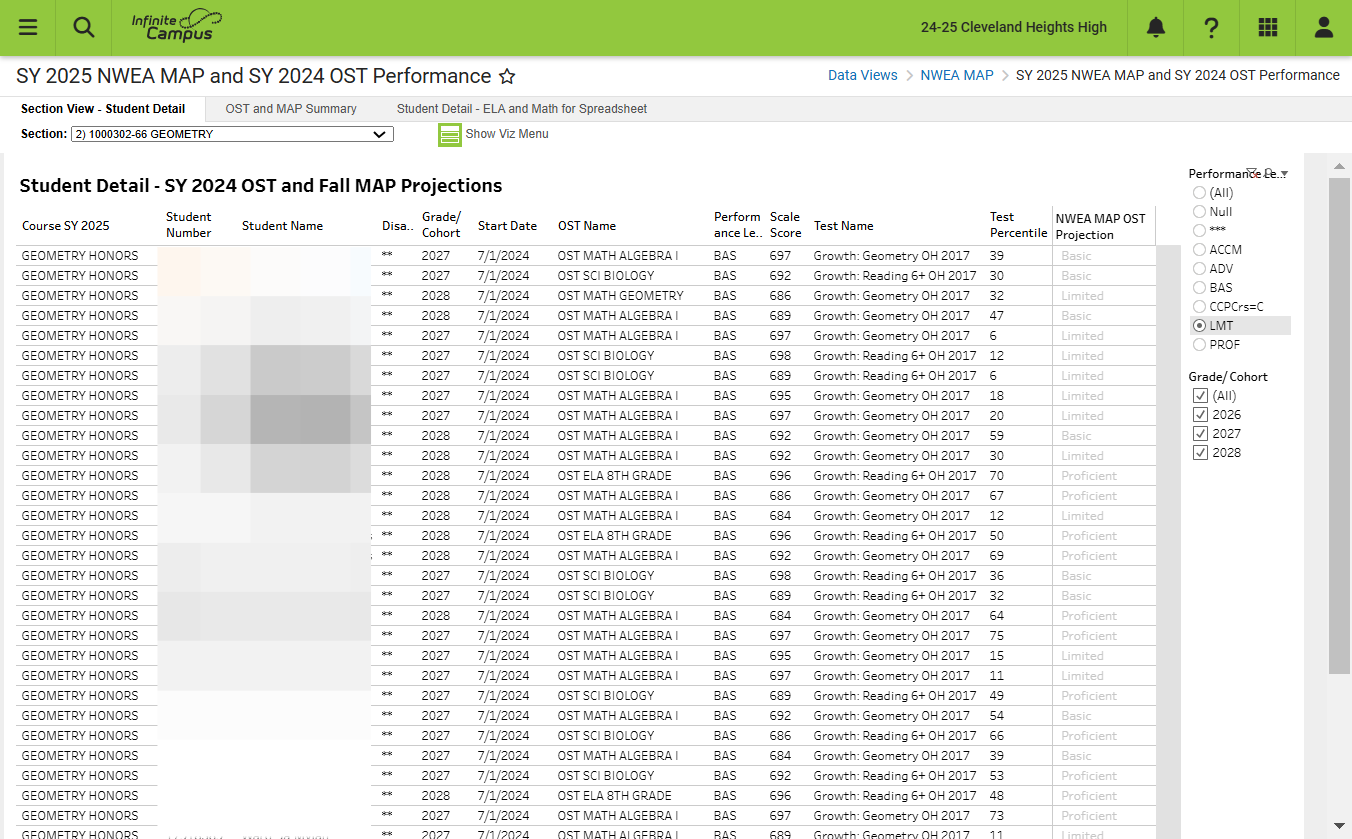Click the 24-25 Cleveland Heights High context

[1014, 28]
